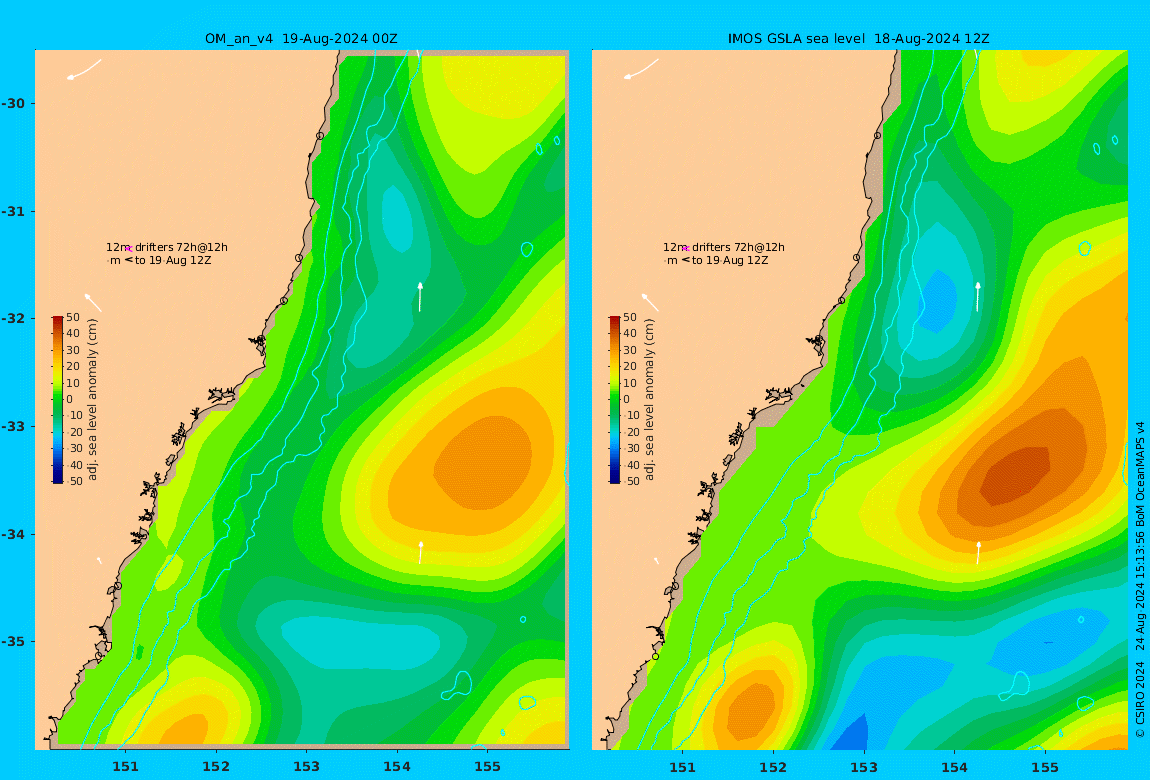Image resolution: width=1150 pixels, height=780 pixels.
Task: Click the '-30' latitude axis label
Action: [x=13, y=103]
